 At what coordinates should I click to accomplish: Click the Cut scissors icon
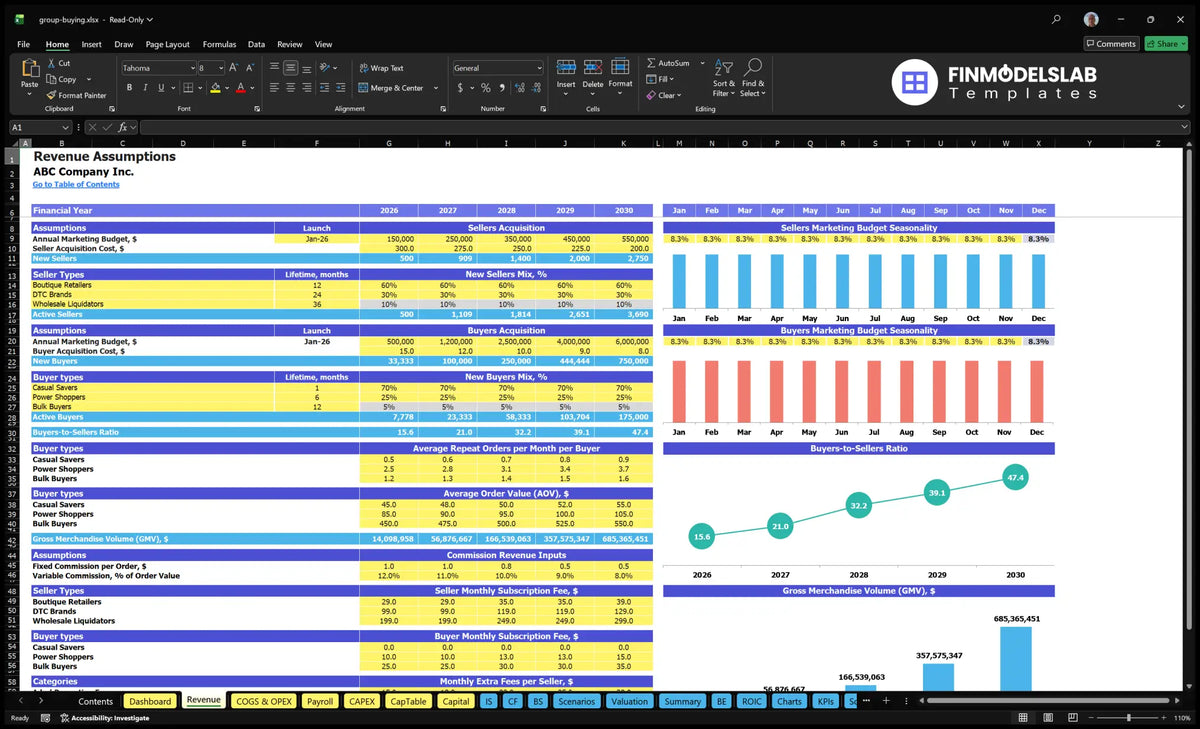coord(51,63)
